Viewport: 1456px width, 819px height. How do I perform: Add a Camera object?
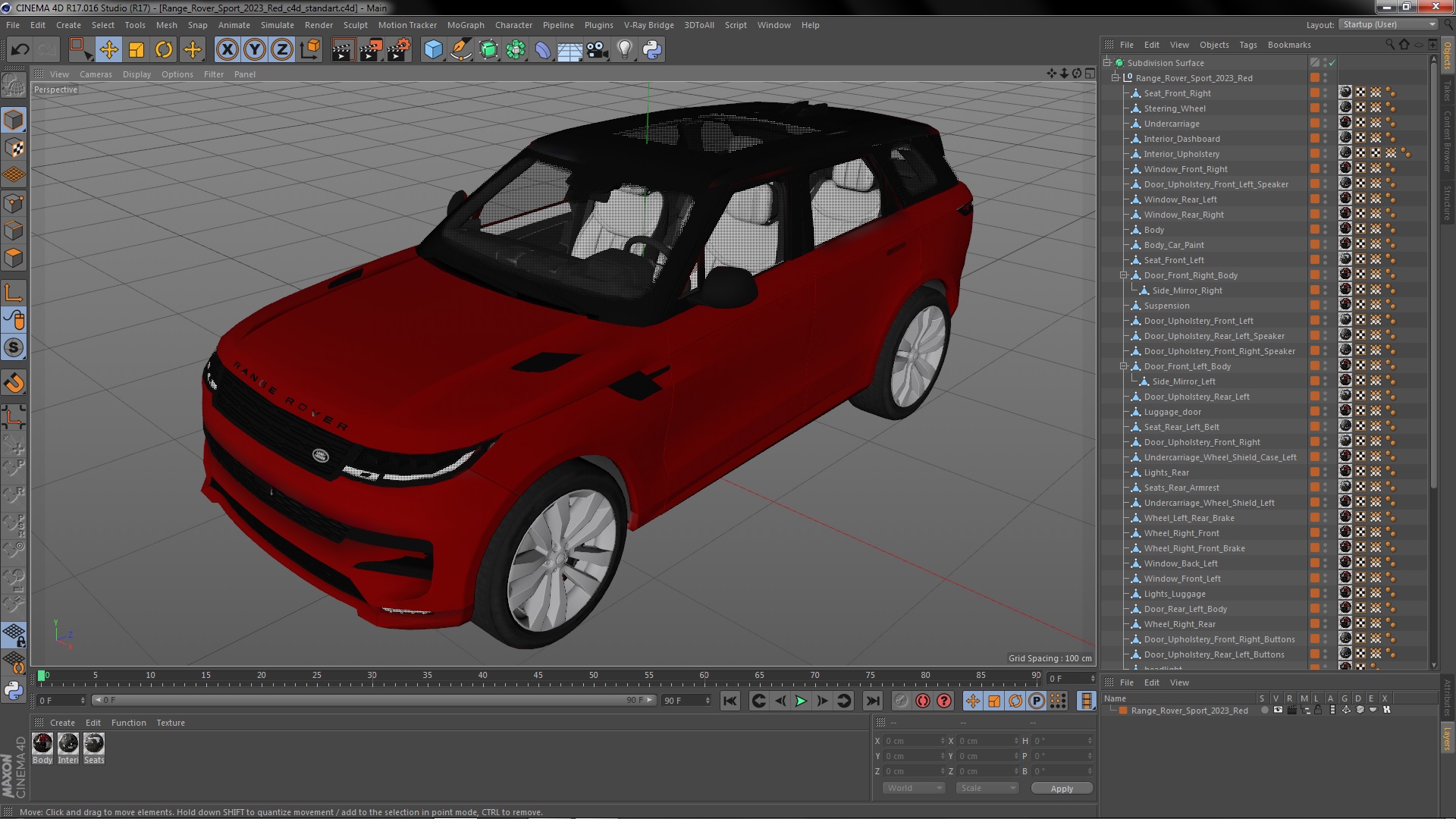click(x=597, y=50)
